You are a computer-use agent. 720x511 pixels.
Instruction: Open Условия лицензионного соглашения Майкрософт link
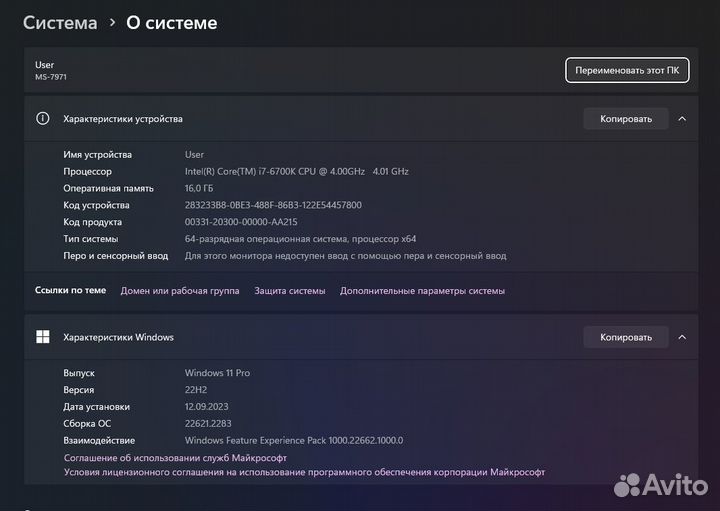point(304,472)
